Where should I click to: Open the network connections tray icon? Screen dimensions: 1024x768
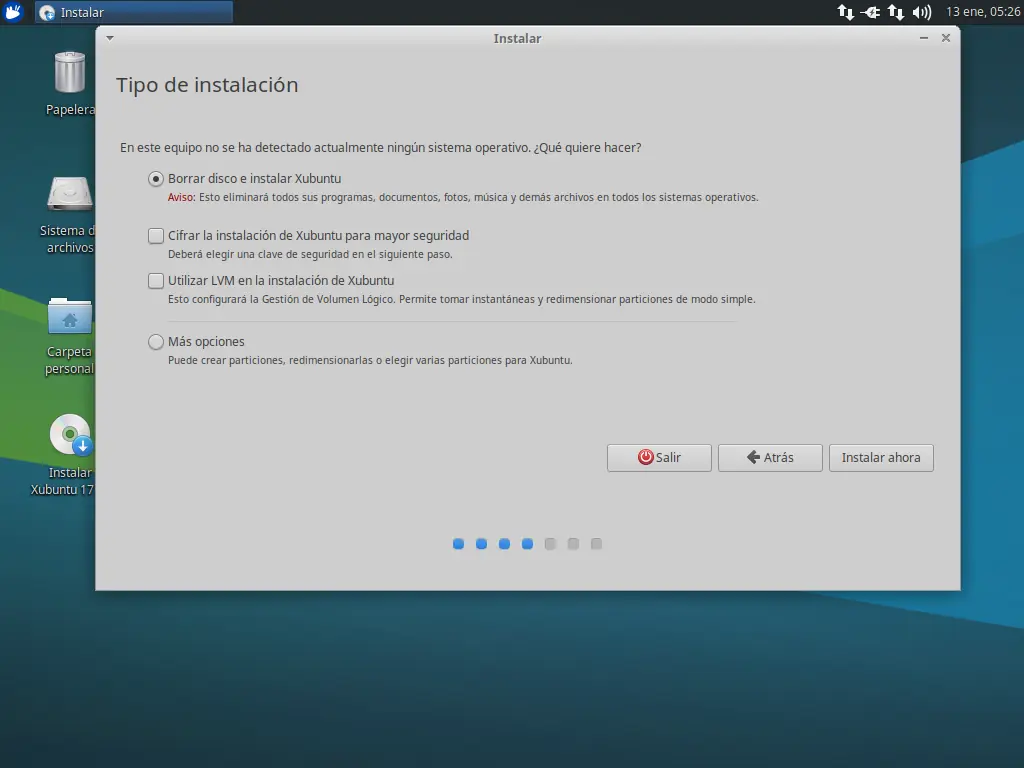(846, 12)
